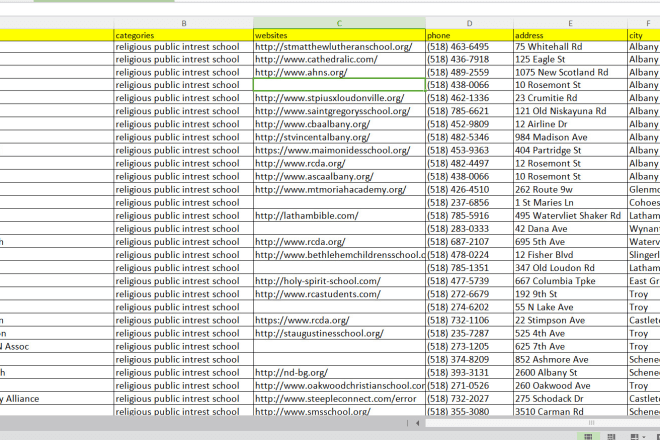Image resolution: width=660 pixels, height=440 pixels.
Task: Select column D header
Action: [469, 24]
